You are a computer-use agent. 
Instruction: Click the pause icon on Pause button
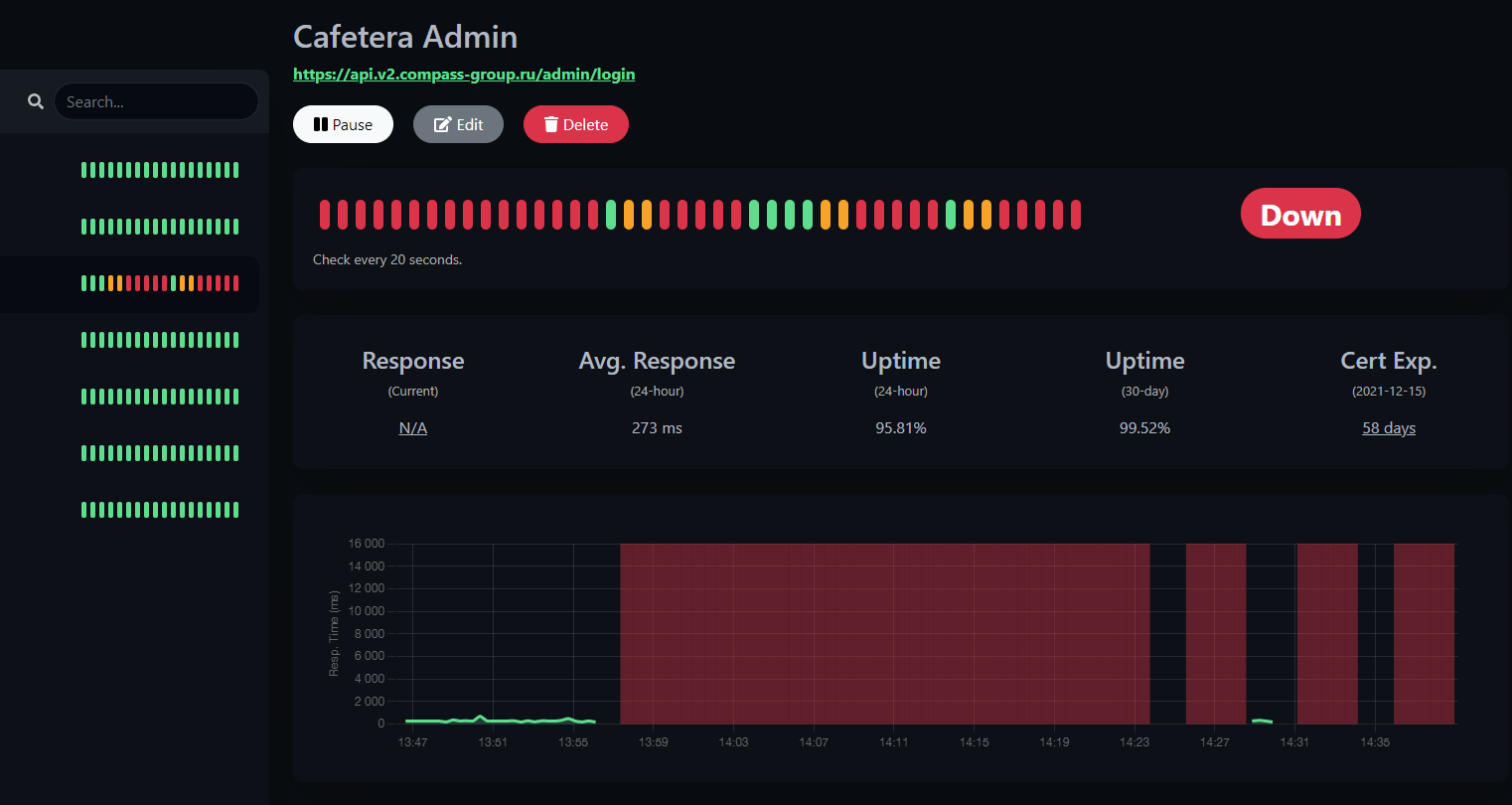coord(320,124)
